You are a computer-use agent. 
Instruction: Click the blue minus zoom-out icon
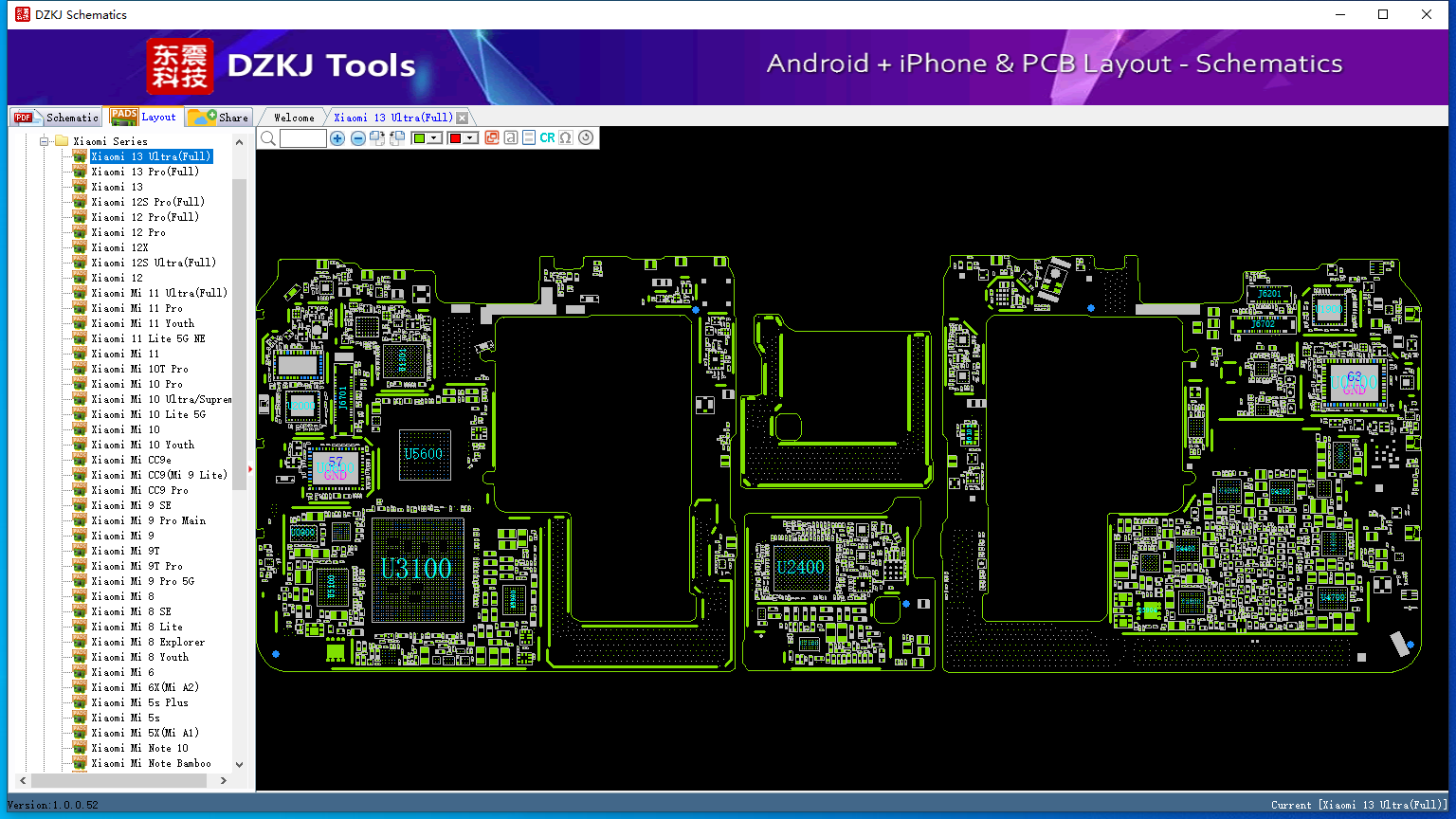357,138
